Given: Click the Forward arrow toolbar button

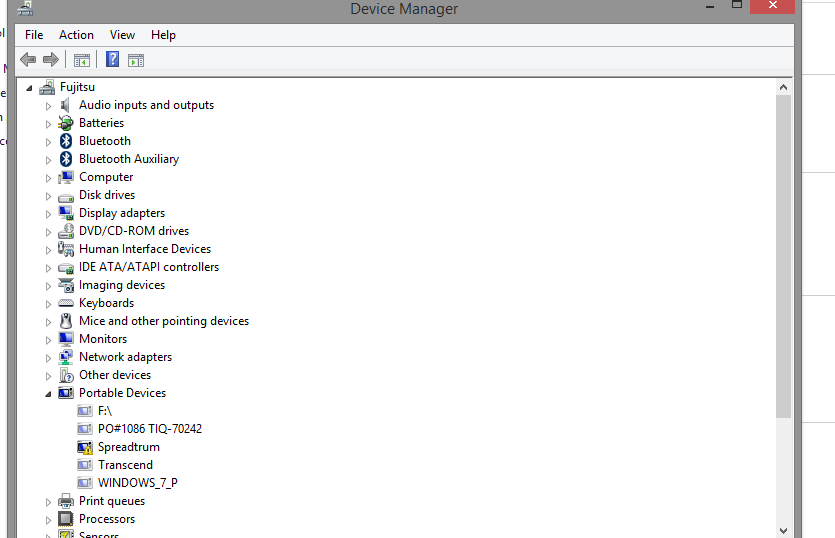Looking at the screenshot, I should pos(50,60).
